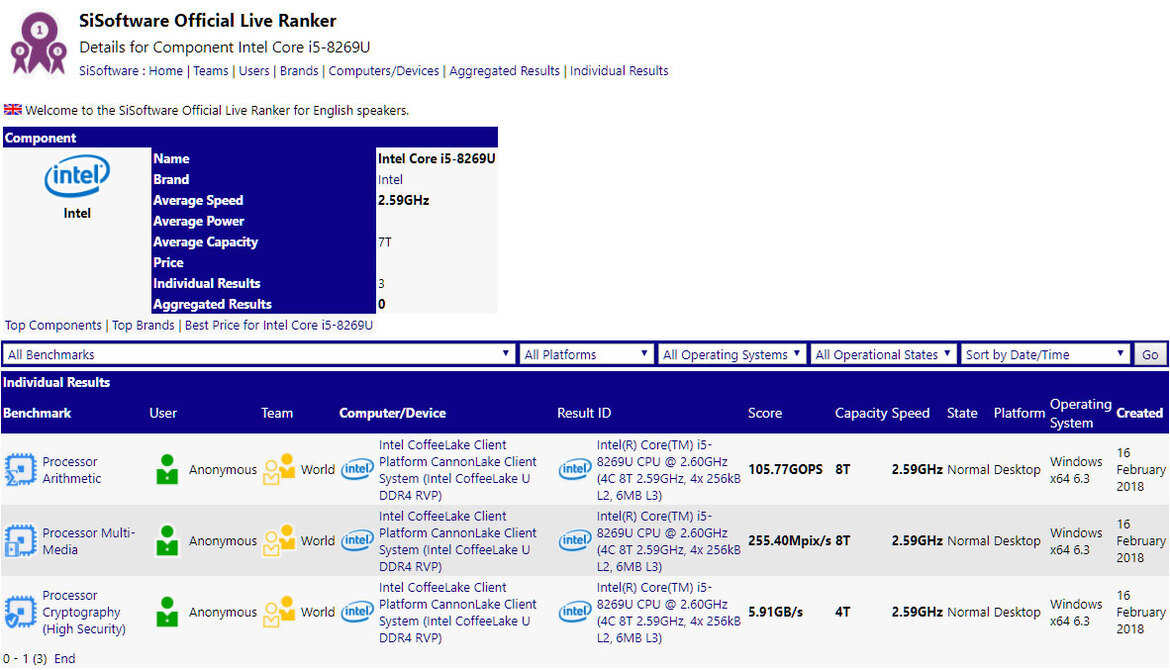The width and height of the screenshot is (1170, 670).
Task: Open result ID link in Multi-Media row
Action: (669, 541)
